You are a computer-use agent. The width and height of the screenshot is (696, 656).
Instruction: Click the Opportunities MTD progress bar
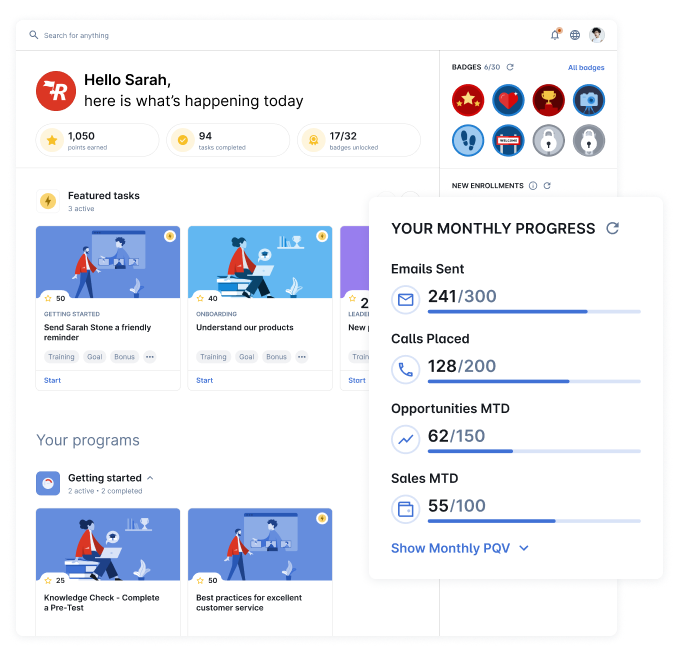point(534,451)
